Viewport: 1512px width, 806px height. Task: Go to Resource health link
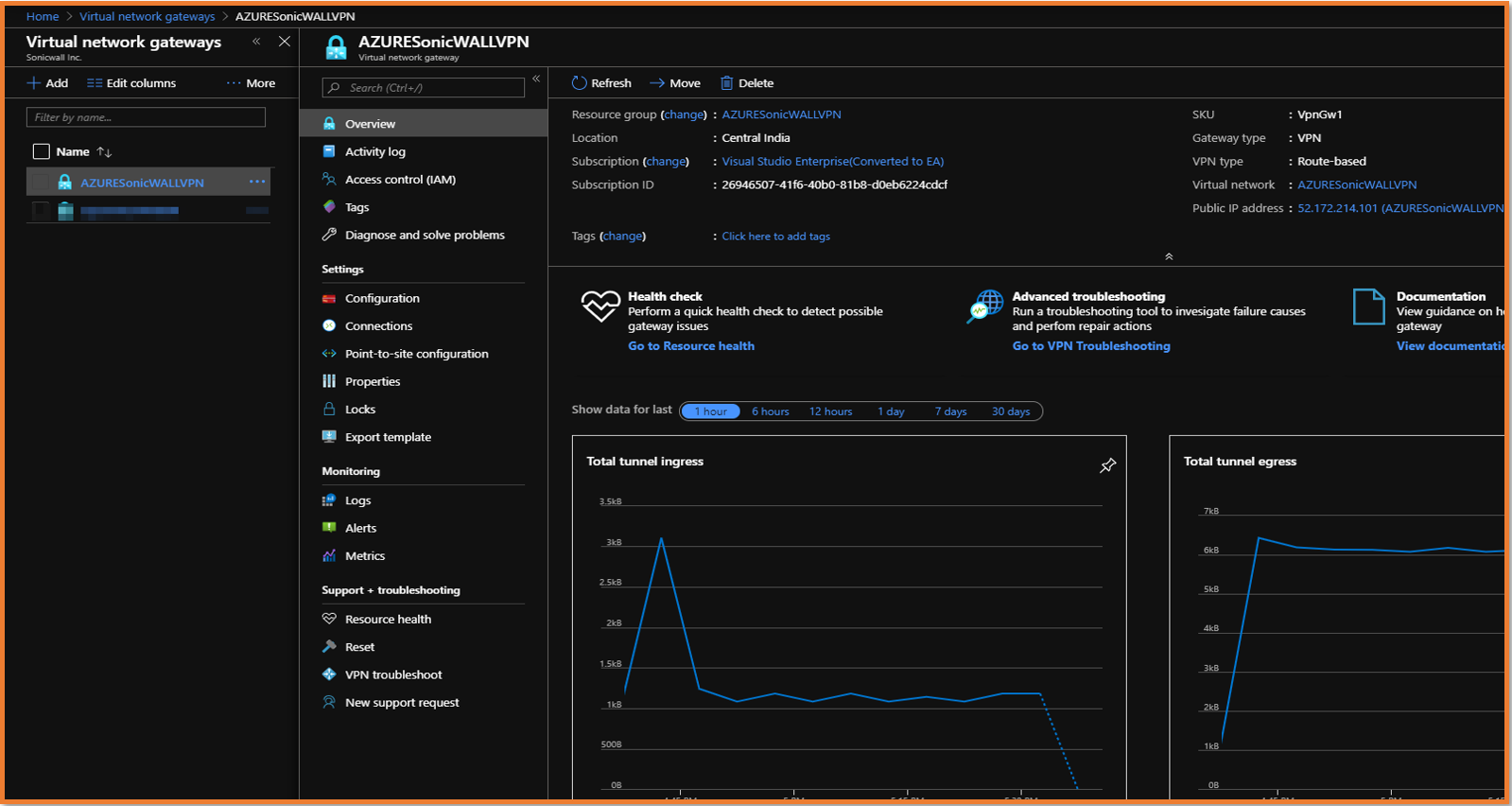pyautogui.click(x=691, y=346)
